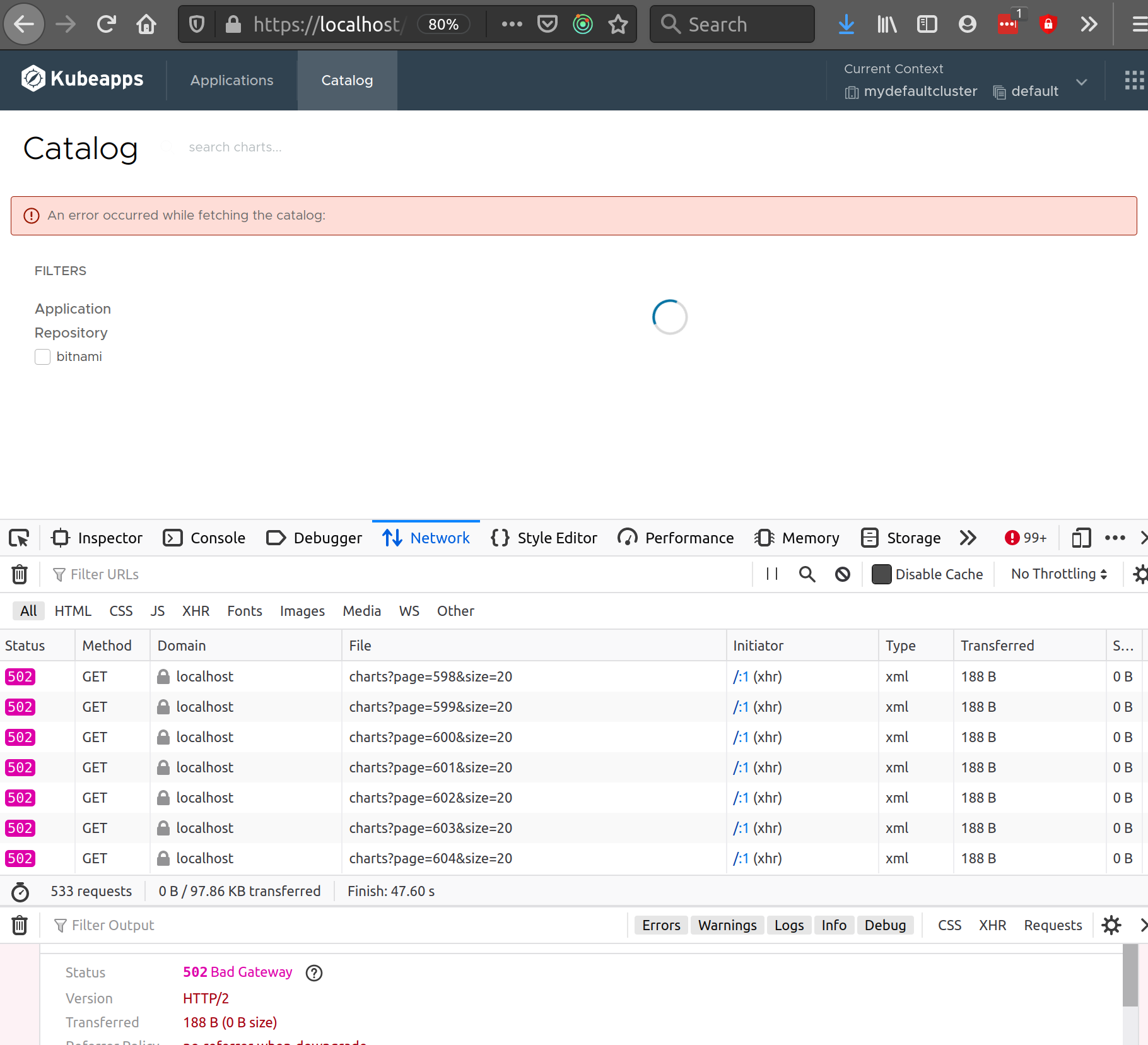Viewport: 1148px width, 1045px height.
Task: Check the bitnami repository filter
Action: 42,357
